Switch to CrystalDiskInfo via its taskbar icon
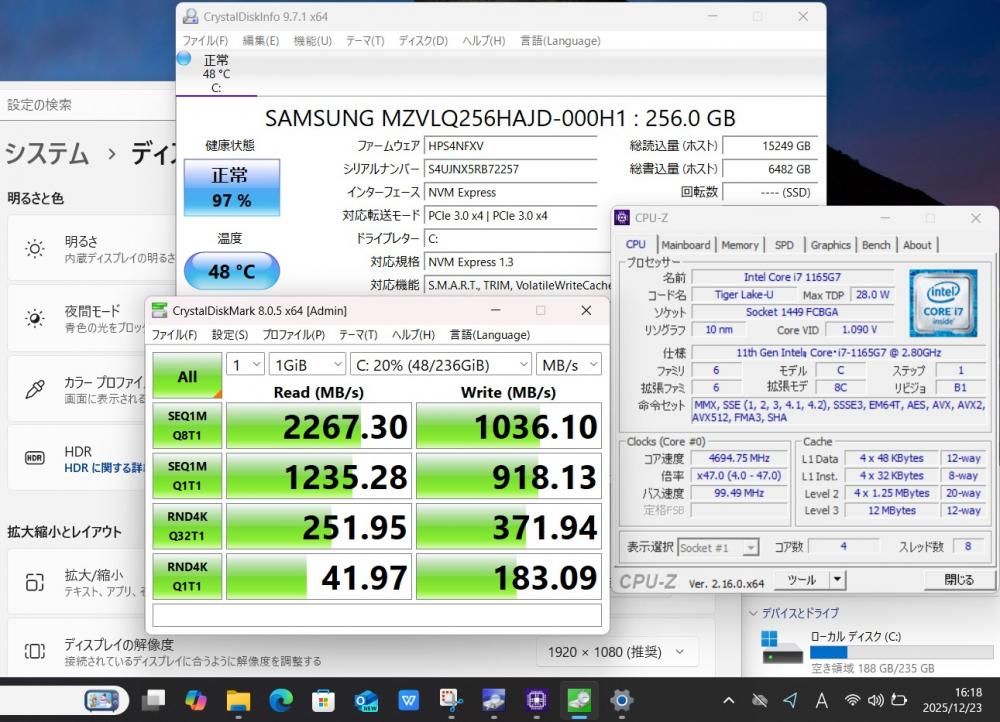This screenshot has height=722, width=1000. (494, 700)
